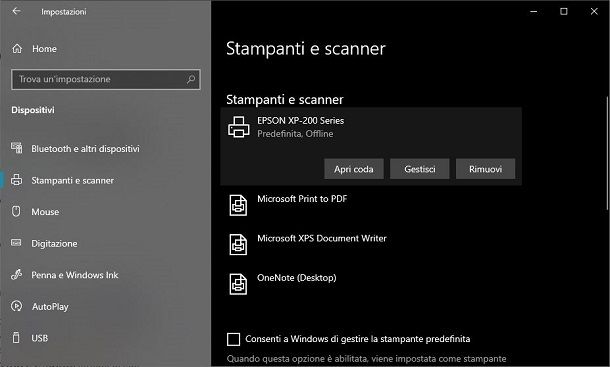Click the search magnifier icon
Image resolution: width=610 pixels, height=367 pixels.
click(191, 79)
